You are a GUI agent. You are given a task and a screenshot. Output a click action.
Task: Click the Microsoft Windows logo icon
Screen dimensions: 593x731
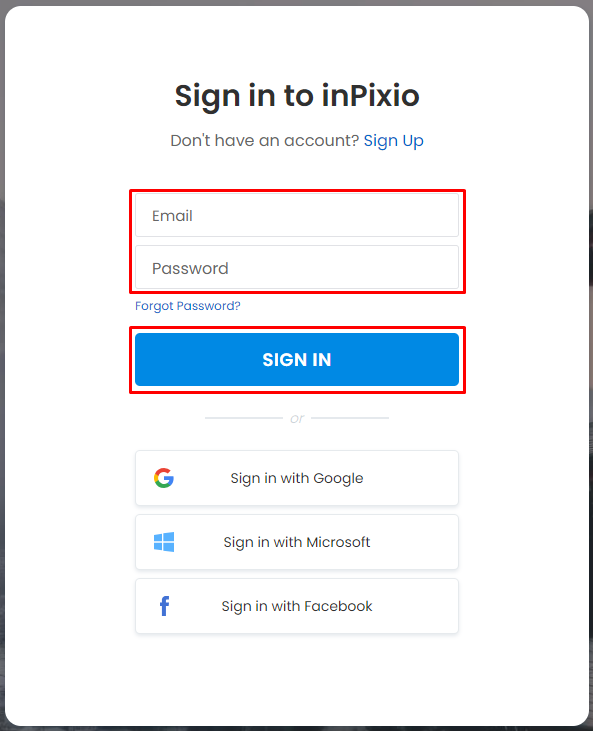pyautogui.click(x=164, y=542)
